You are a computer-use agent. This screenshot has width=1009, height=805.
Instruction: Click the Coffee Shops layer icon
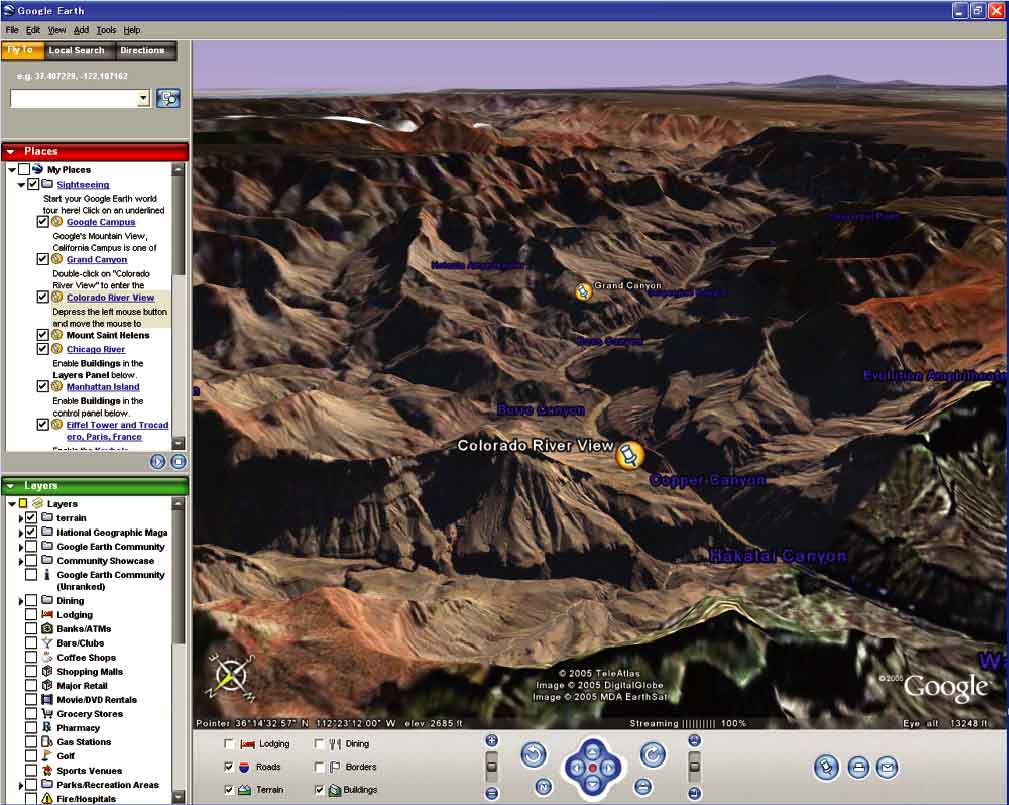(47, 657)
